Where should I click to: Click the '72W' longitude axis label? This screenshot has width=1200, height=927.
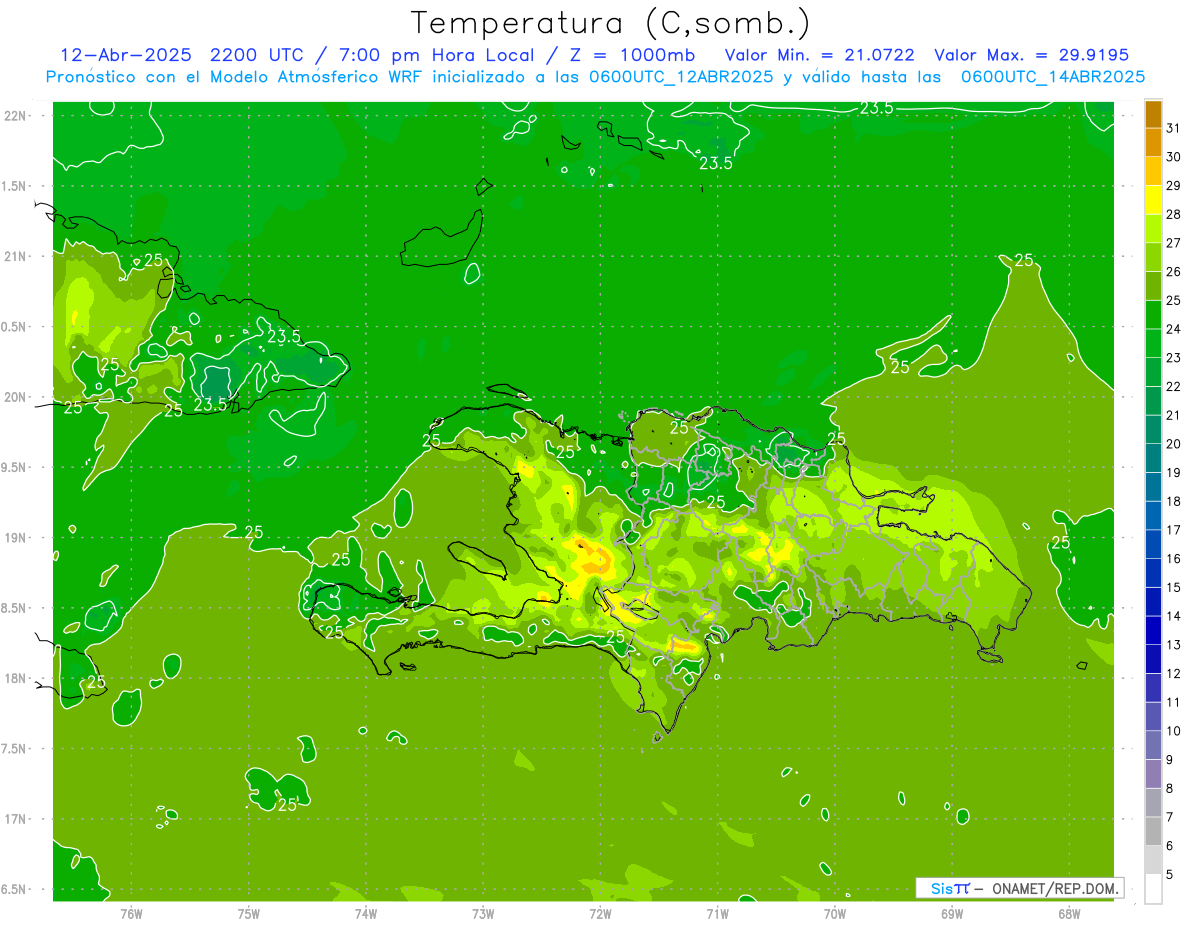point(600,914)
